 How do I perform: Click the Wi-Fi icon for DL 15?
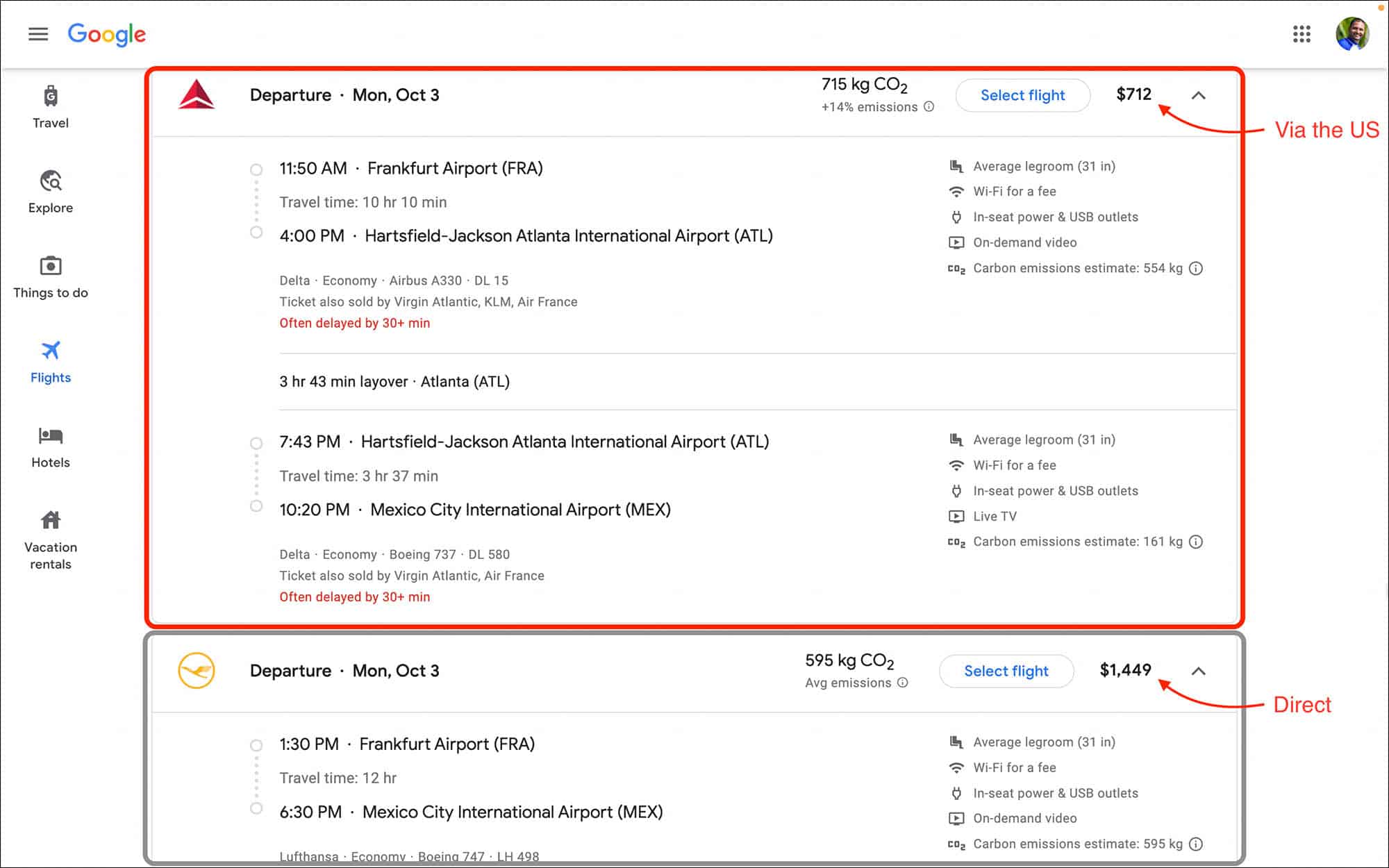coord(956,191)
